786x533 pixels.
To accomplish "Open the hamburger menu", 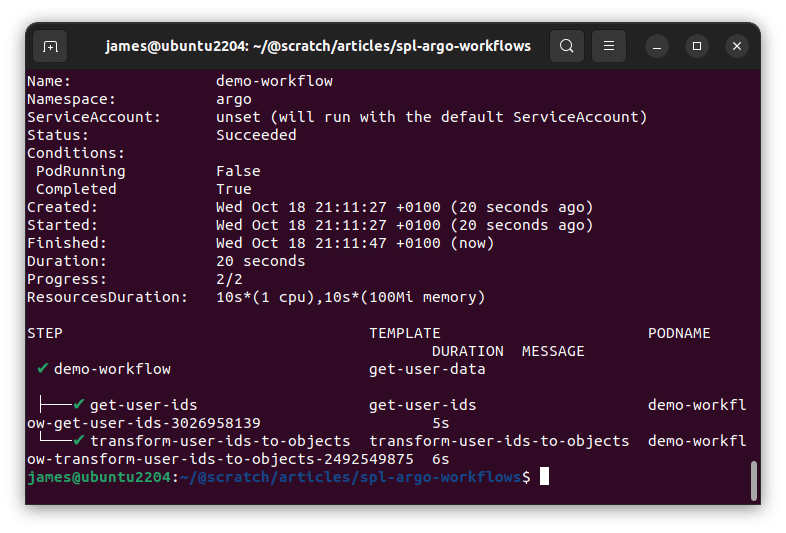I will [x=608, y=46].
